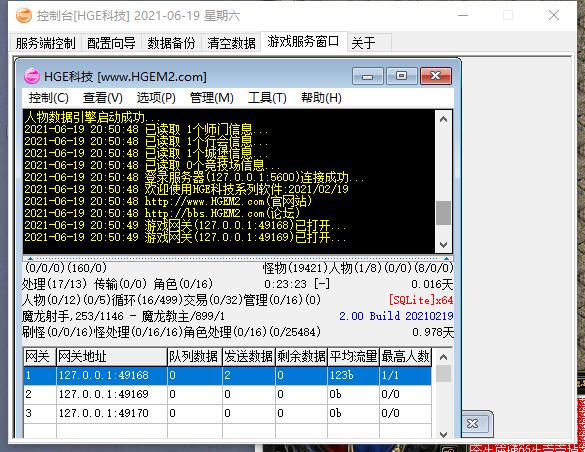Click gateway list scroll down arrow
The image size is (585, 452).
tap(443, 434)
